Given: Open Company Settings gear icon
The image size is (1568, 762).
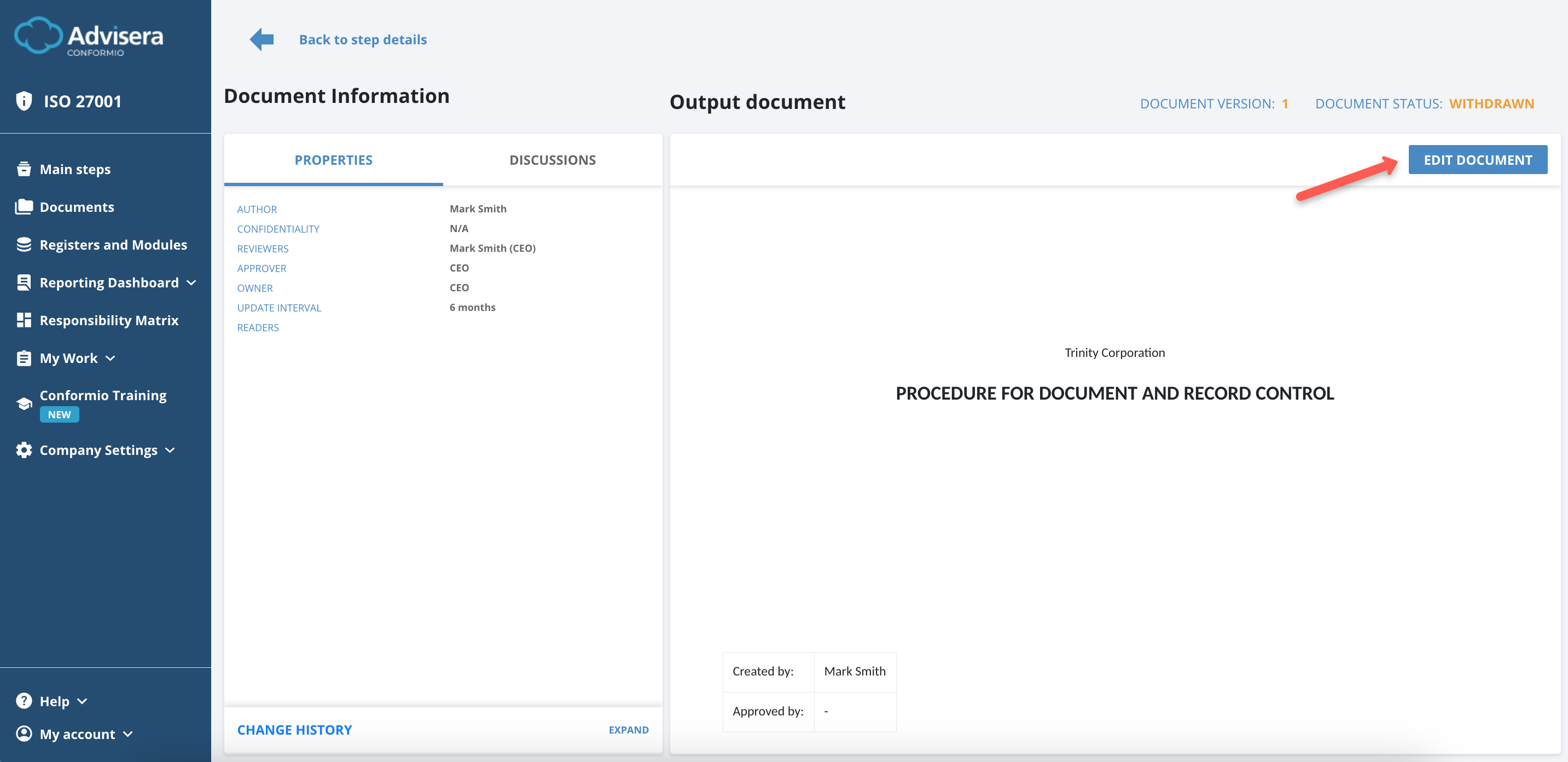Looking at the screenshot, I should (x=24, y=449).
